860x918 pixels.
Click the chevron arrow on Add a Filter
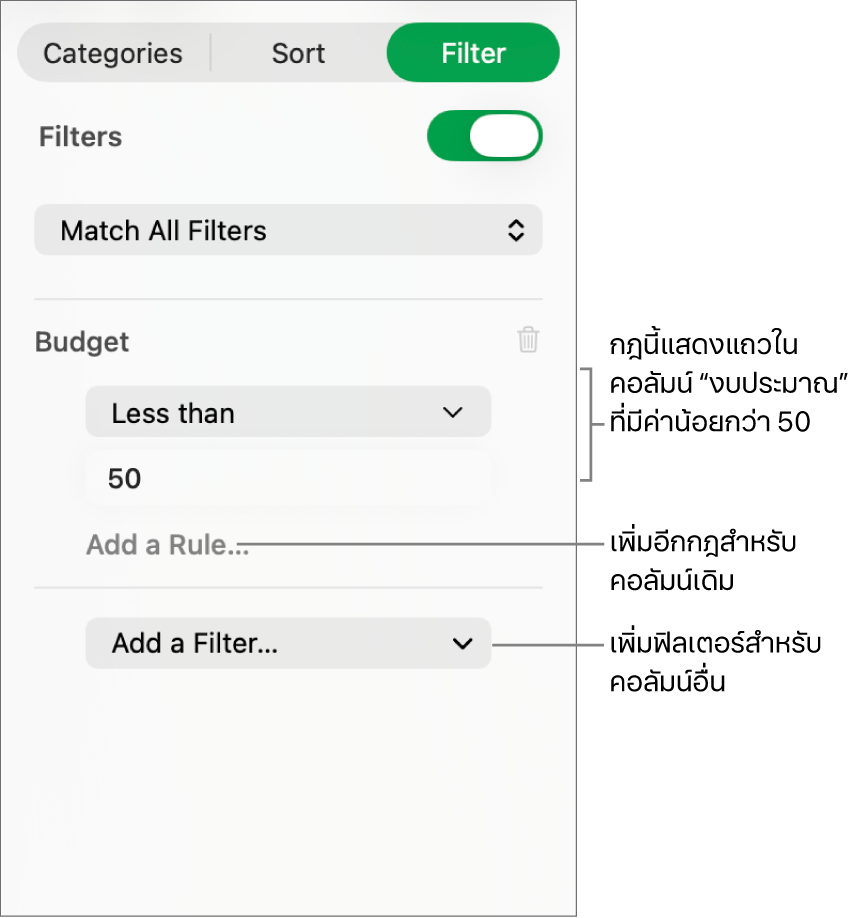point(462,643)
